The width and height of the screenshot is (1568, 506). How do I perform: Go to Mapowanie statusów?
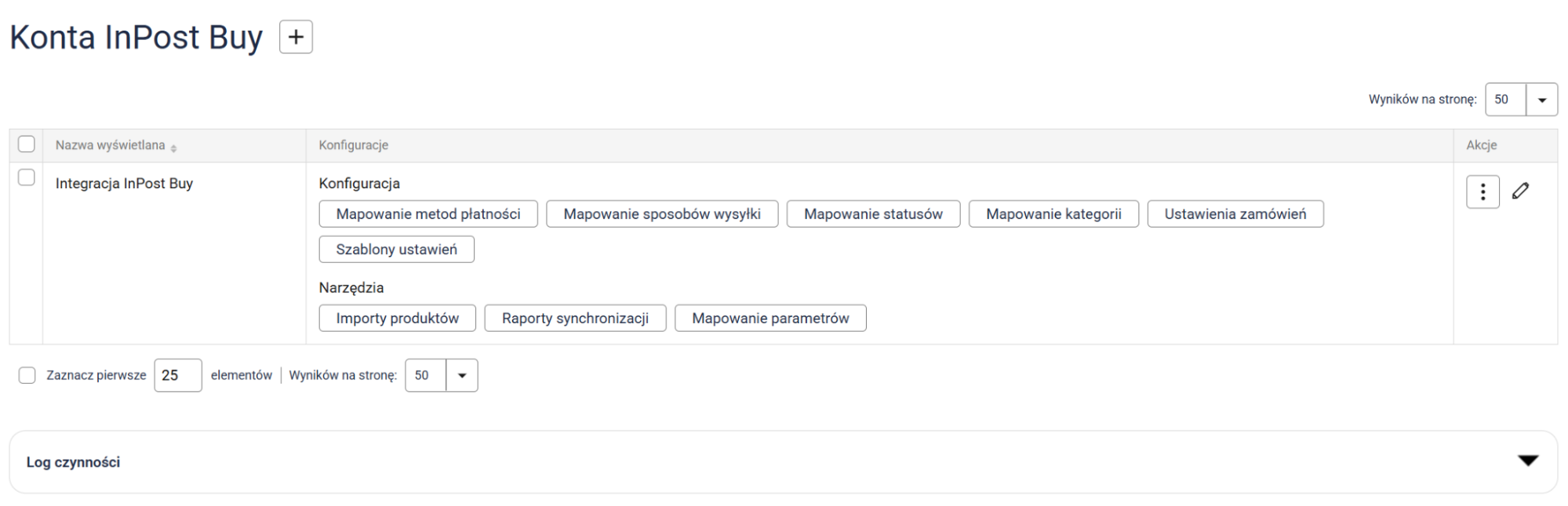(873, 214)
